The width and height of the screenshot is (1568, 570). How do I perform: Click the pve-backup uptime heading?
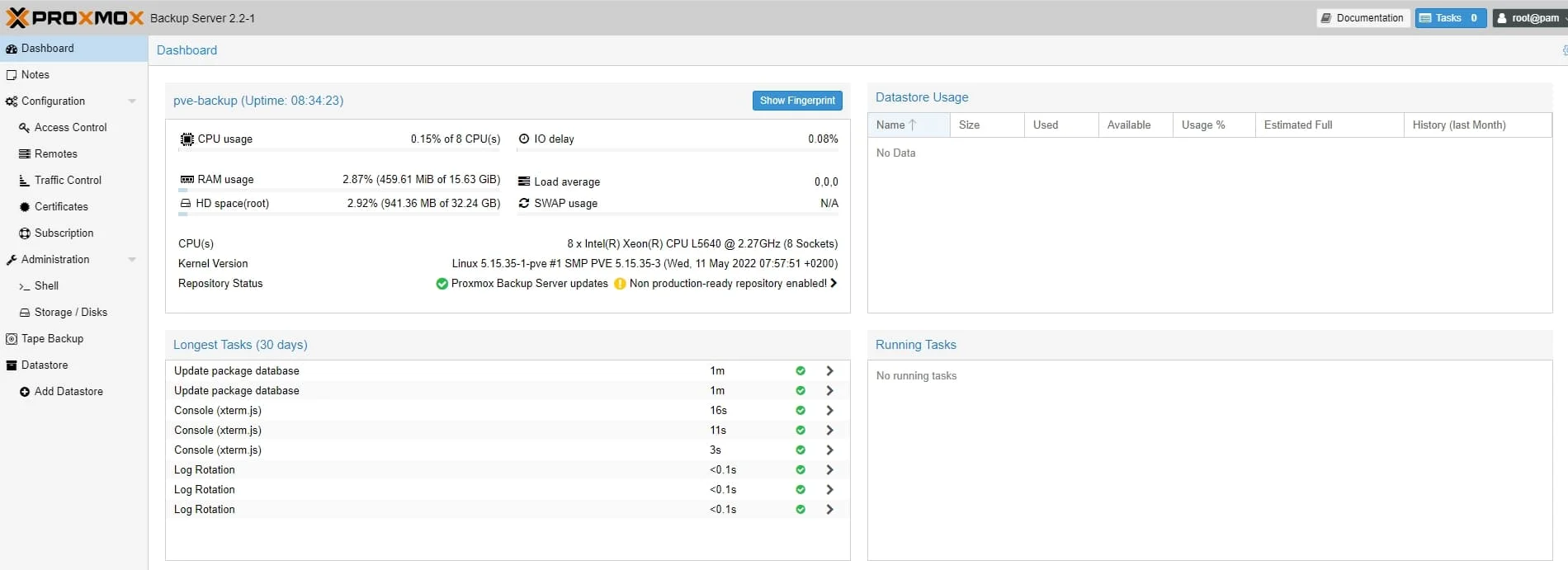[258, 101]
